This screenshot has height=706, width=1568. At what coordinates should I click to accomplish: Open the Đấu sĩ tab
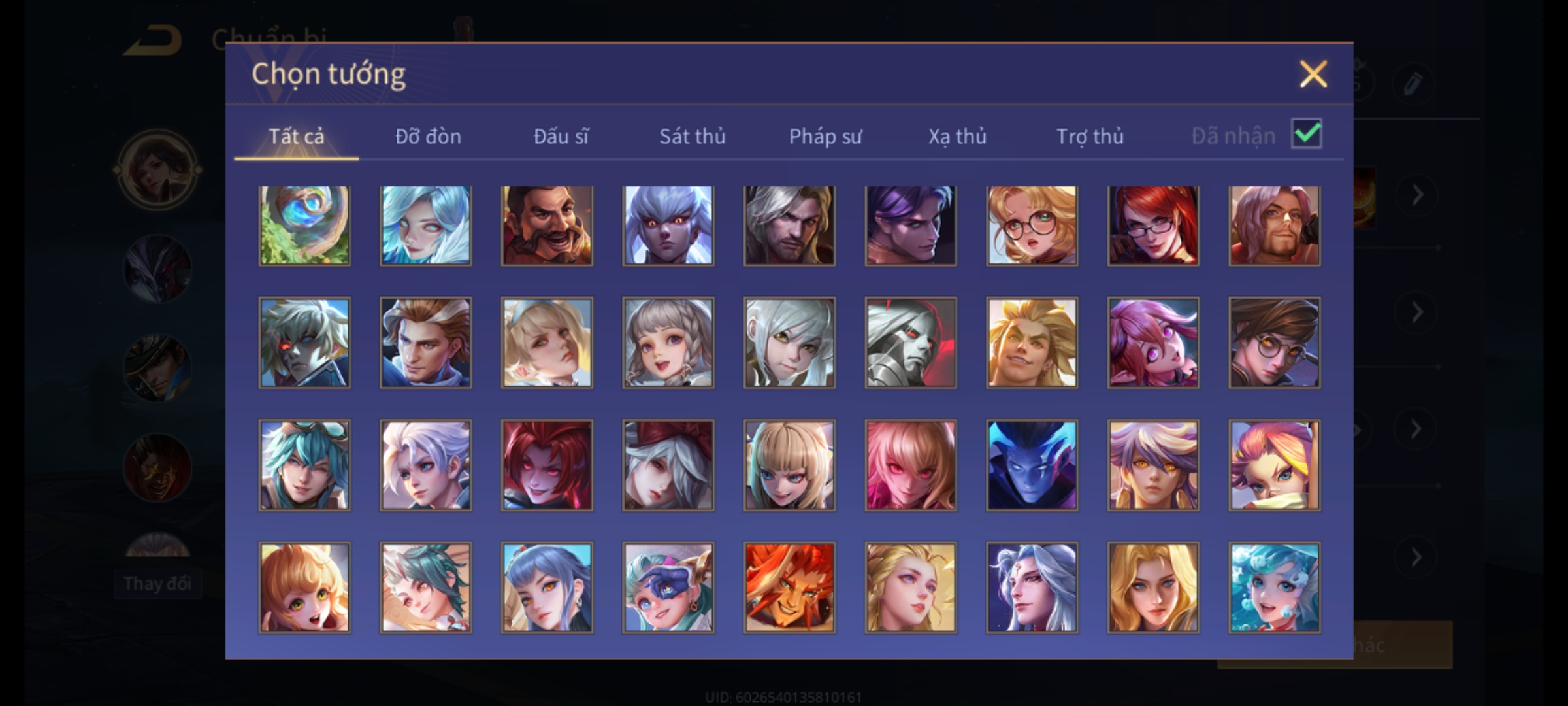point(561,136)
